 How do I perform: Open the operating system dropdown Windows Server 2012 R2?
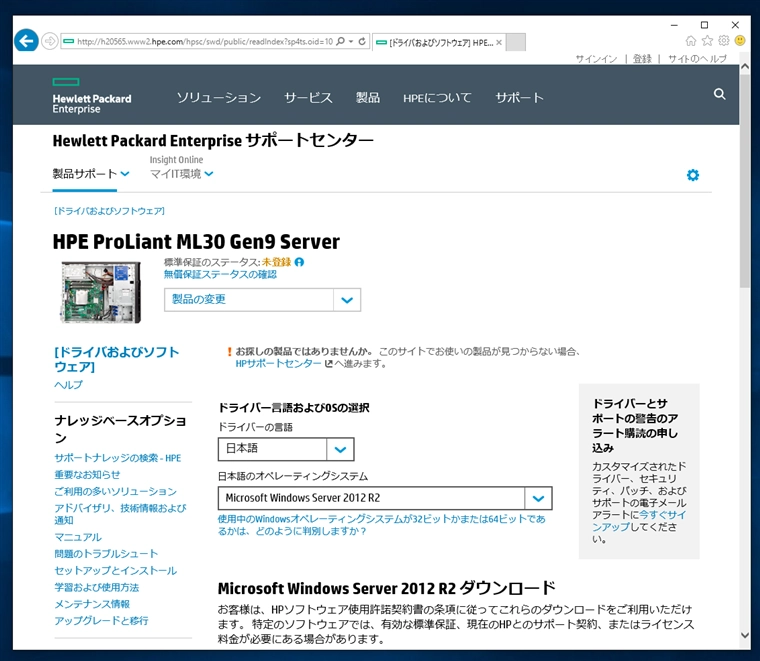pyautogui.click(x=385, y=498)
